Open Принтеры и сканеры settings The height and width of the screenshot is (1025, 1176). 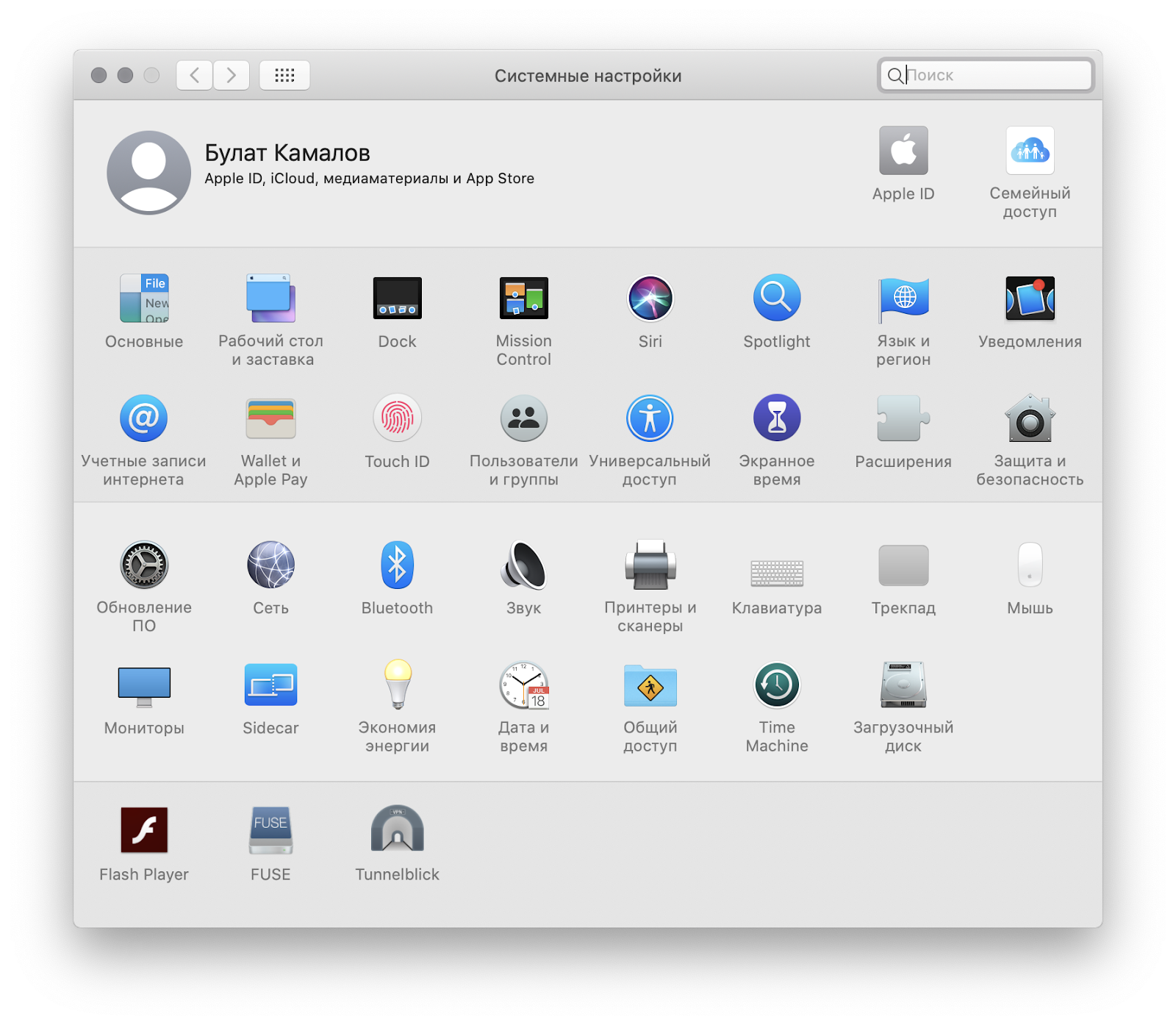[x=650, y=565]
